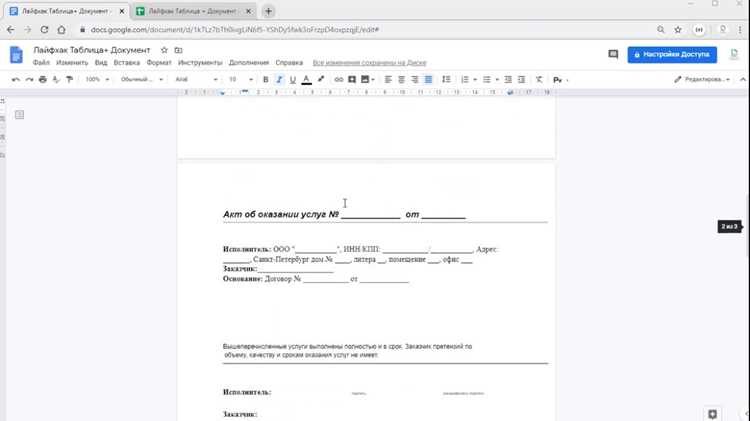
Task: Center align the text
Action: point(401,79)
